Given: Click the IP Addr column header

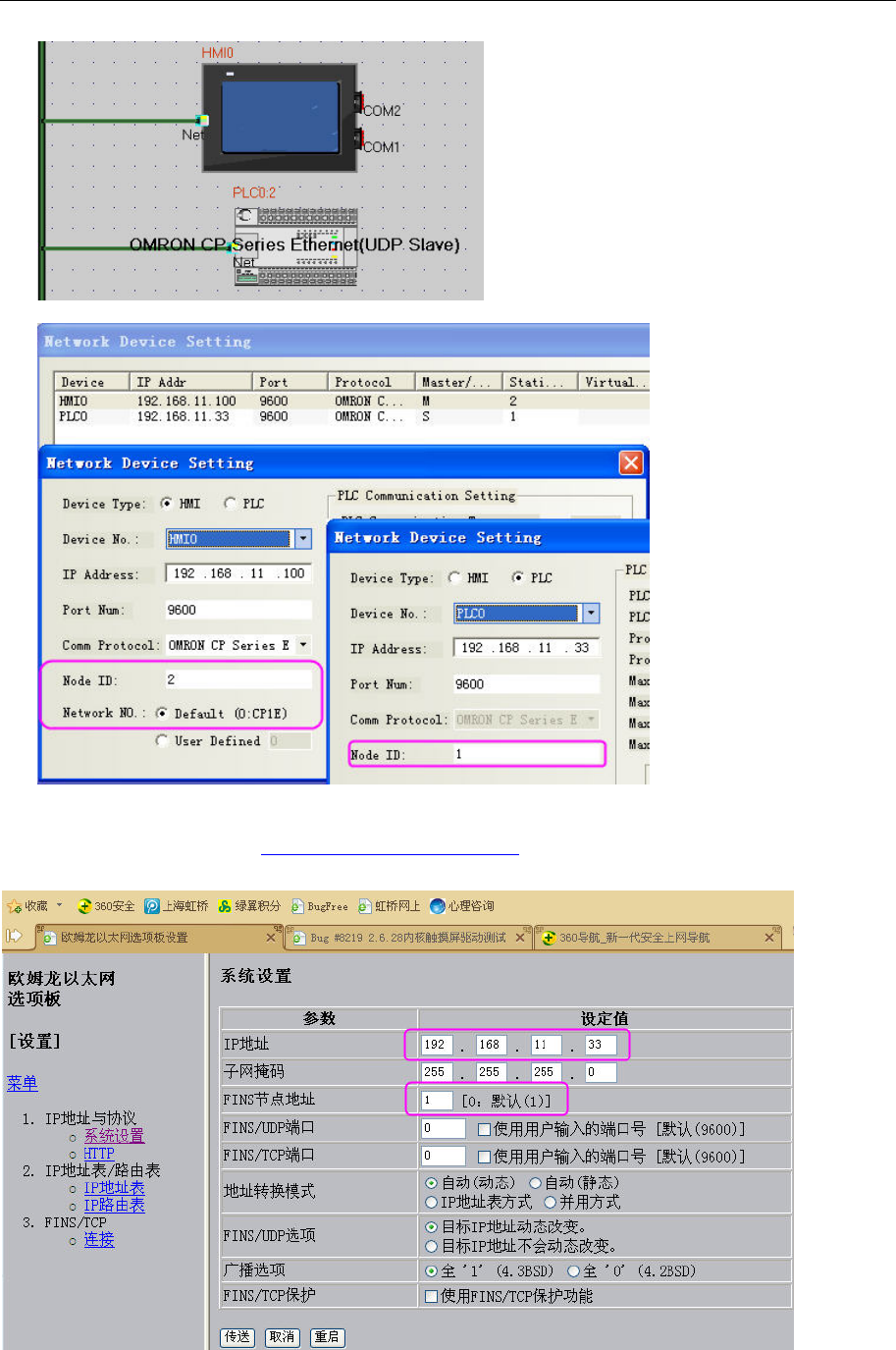Looking at the screenshot, I should 192,382.
